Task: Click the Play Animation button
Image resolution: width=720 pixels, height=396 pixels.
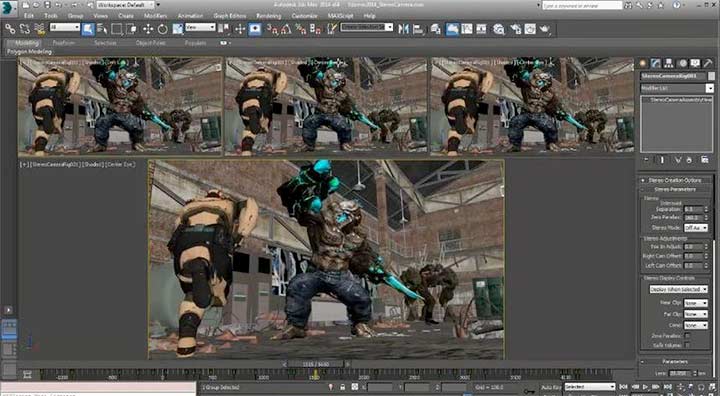Action: coord(646,387)
